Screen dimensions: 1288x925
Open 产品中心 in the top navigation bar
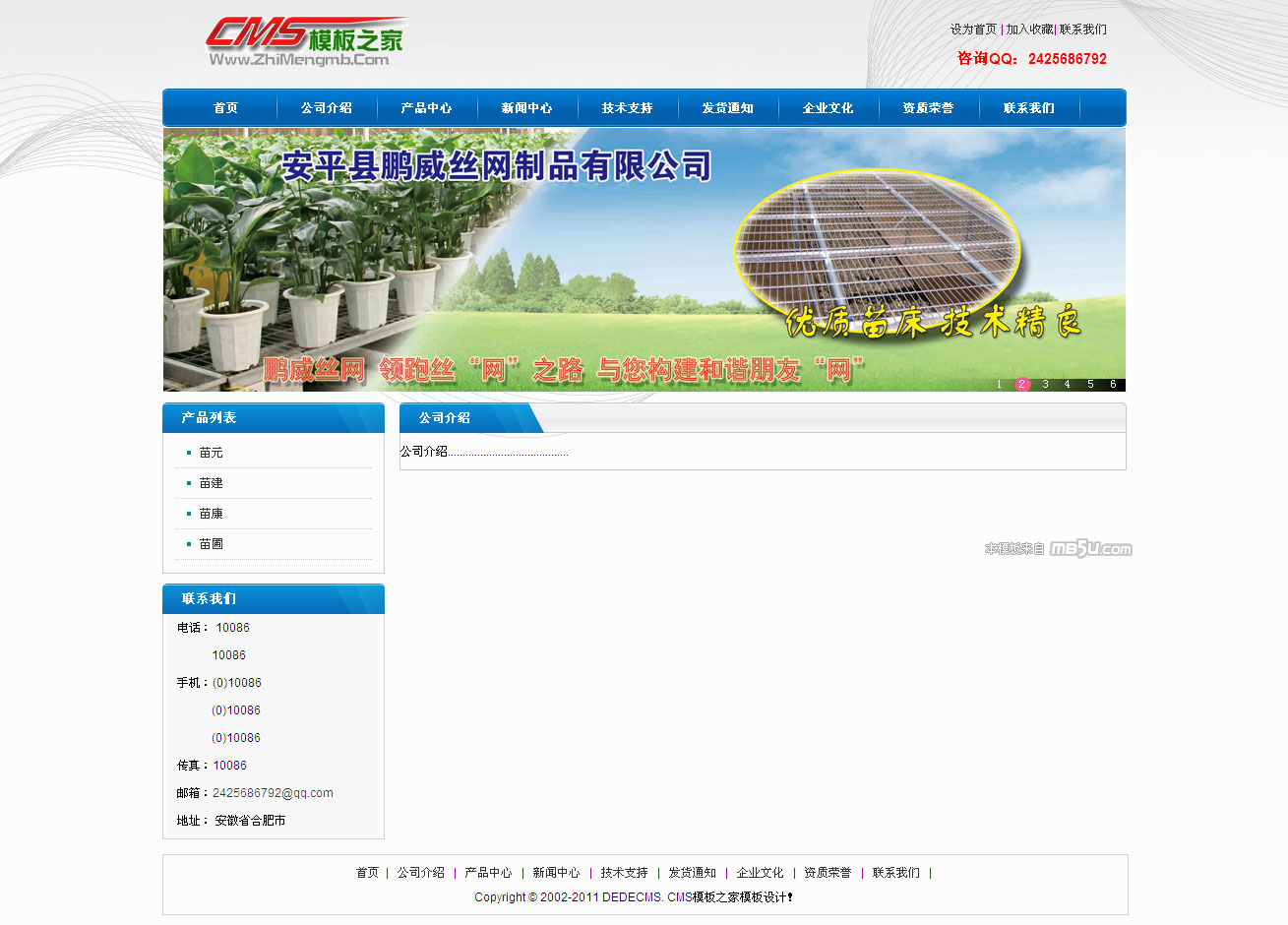[x=426, y=108]
